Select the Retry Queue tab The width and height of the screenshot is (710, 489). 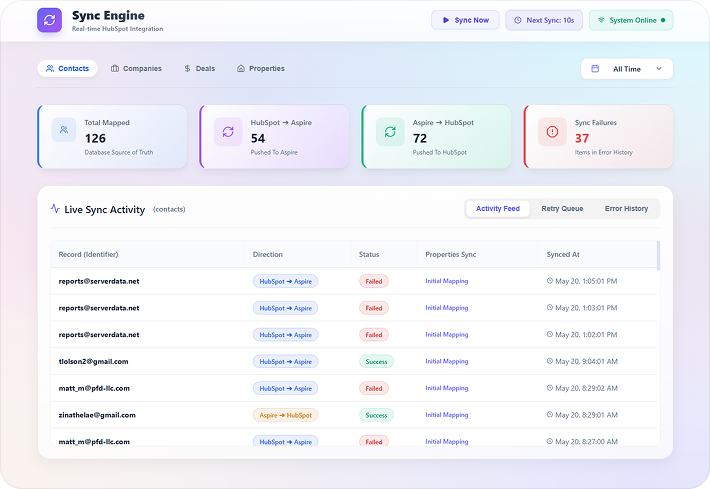point(562,209)
